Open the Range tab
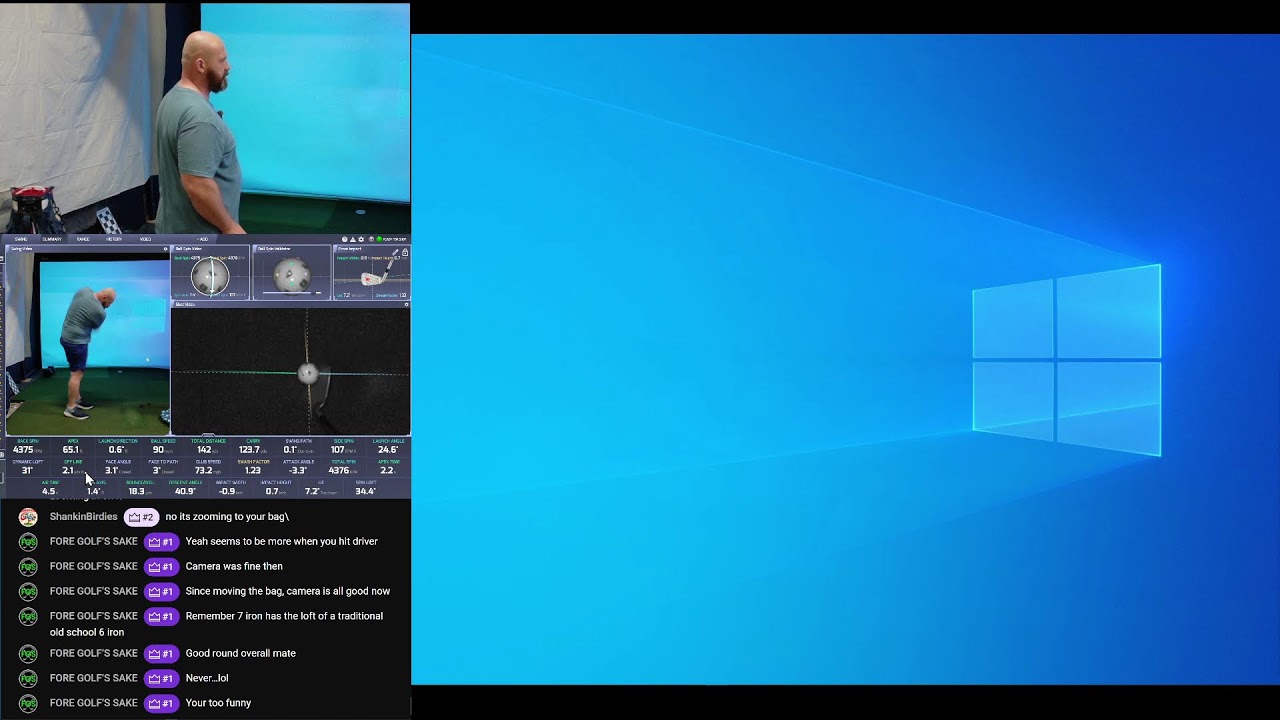The height and width of the screenshot is (720, 1280). click(x=83, y=240)
